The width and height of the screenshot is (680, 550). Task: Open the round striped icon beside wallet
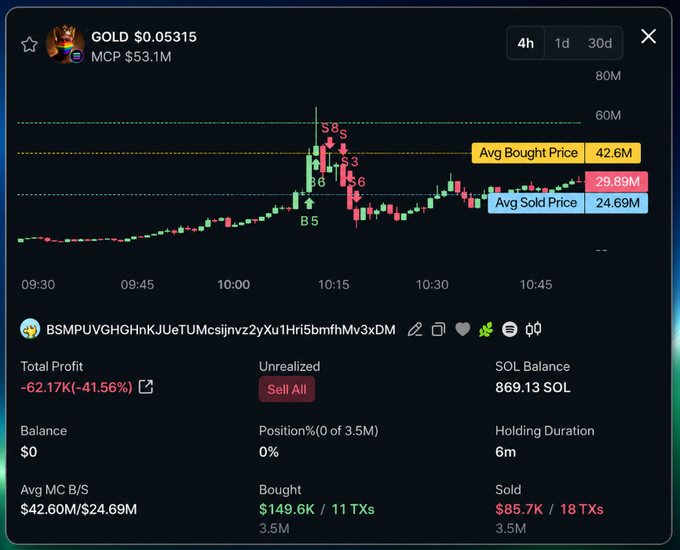coord(510,330)
